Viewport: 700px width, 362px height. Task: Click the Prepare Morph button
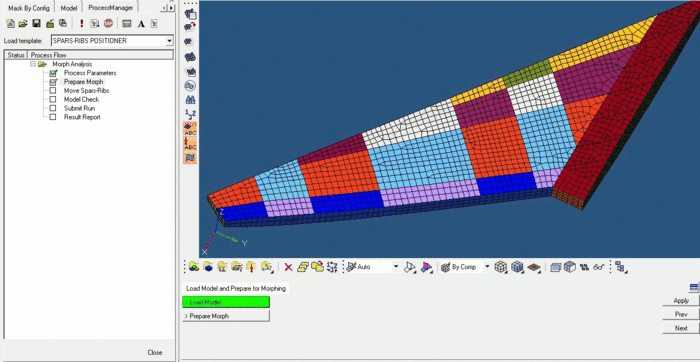[x=226, y=316]
